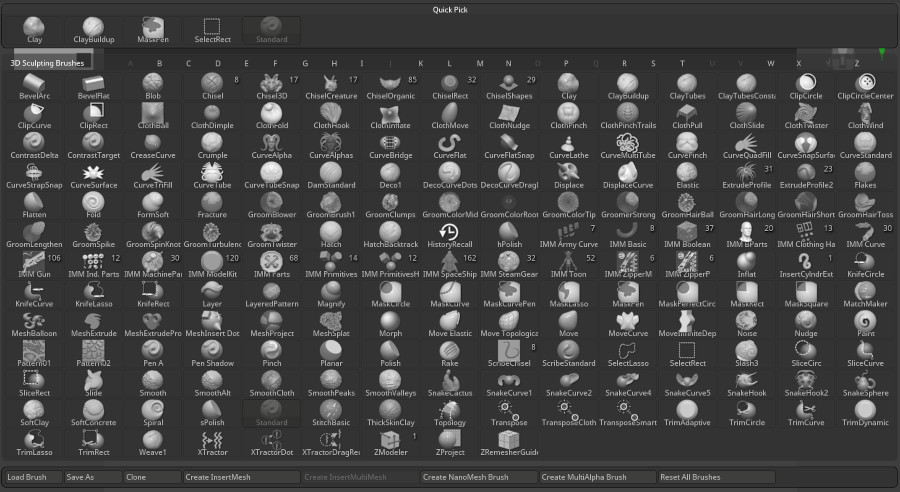Pick the GroomHairBall brush
Image resolution: width=900 pixels, height=492 pixels.
pos(687,206)
